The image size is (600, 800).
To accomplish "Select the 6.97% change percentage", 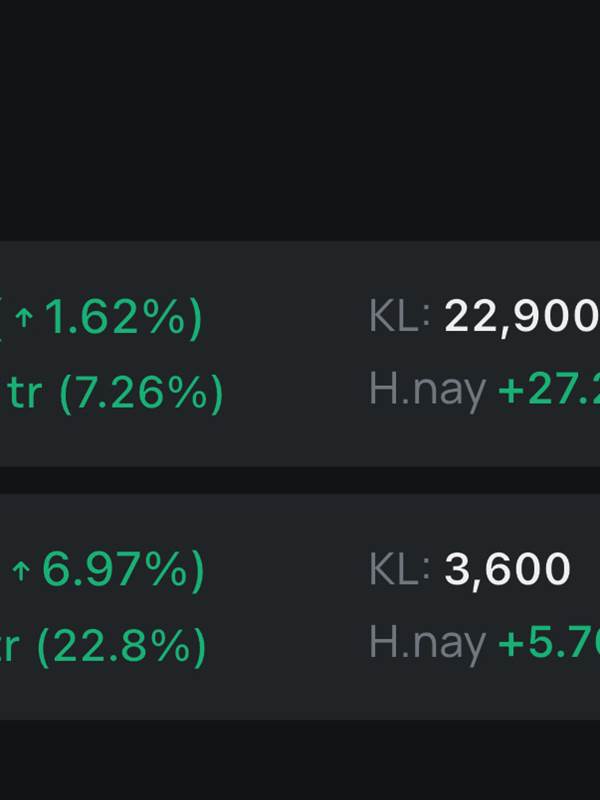I will pos(114,570).
